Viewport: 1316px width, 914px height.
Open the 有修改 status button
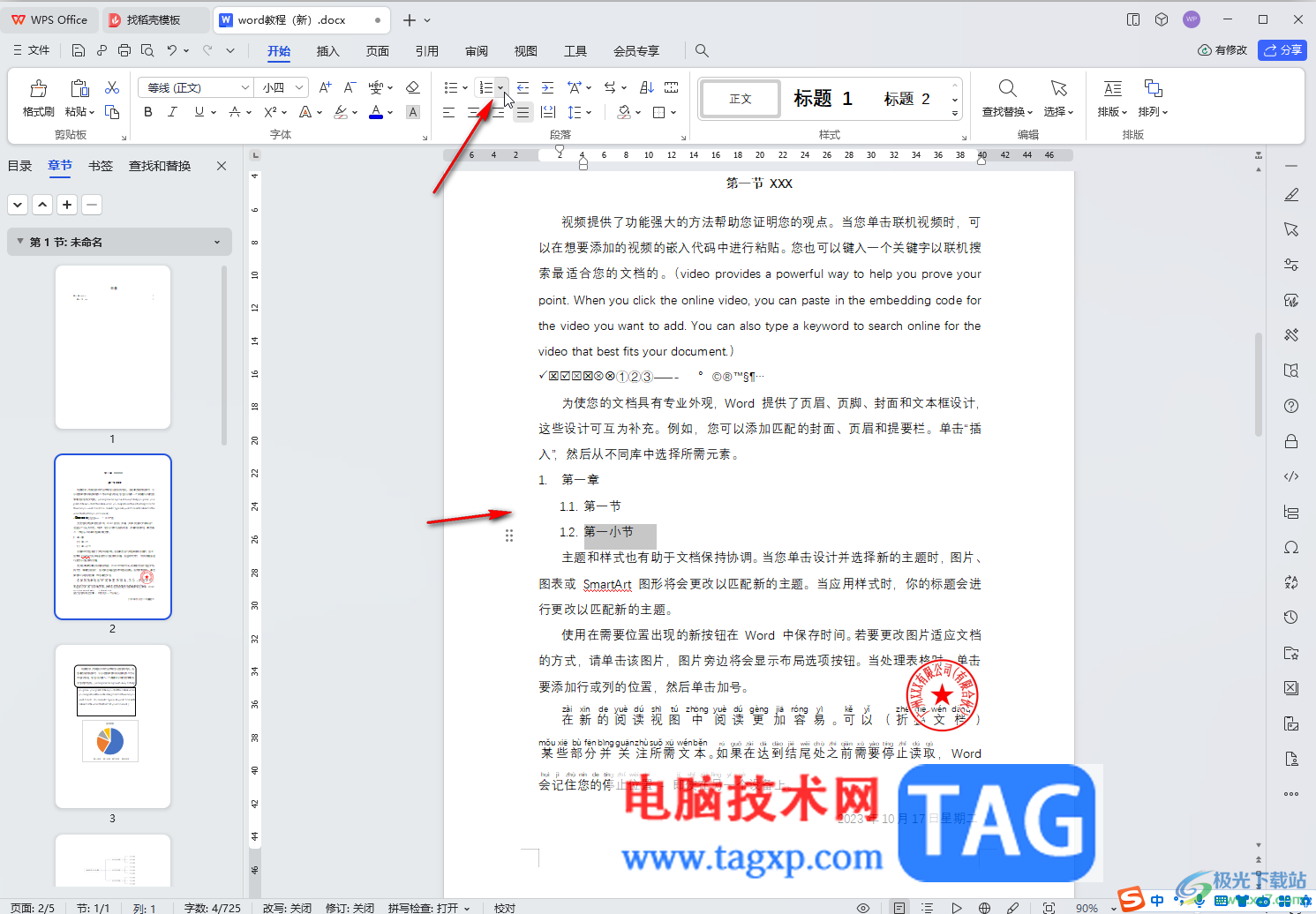coord(1222,50)
